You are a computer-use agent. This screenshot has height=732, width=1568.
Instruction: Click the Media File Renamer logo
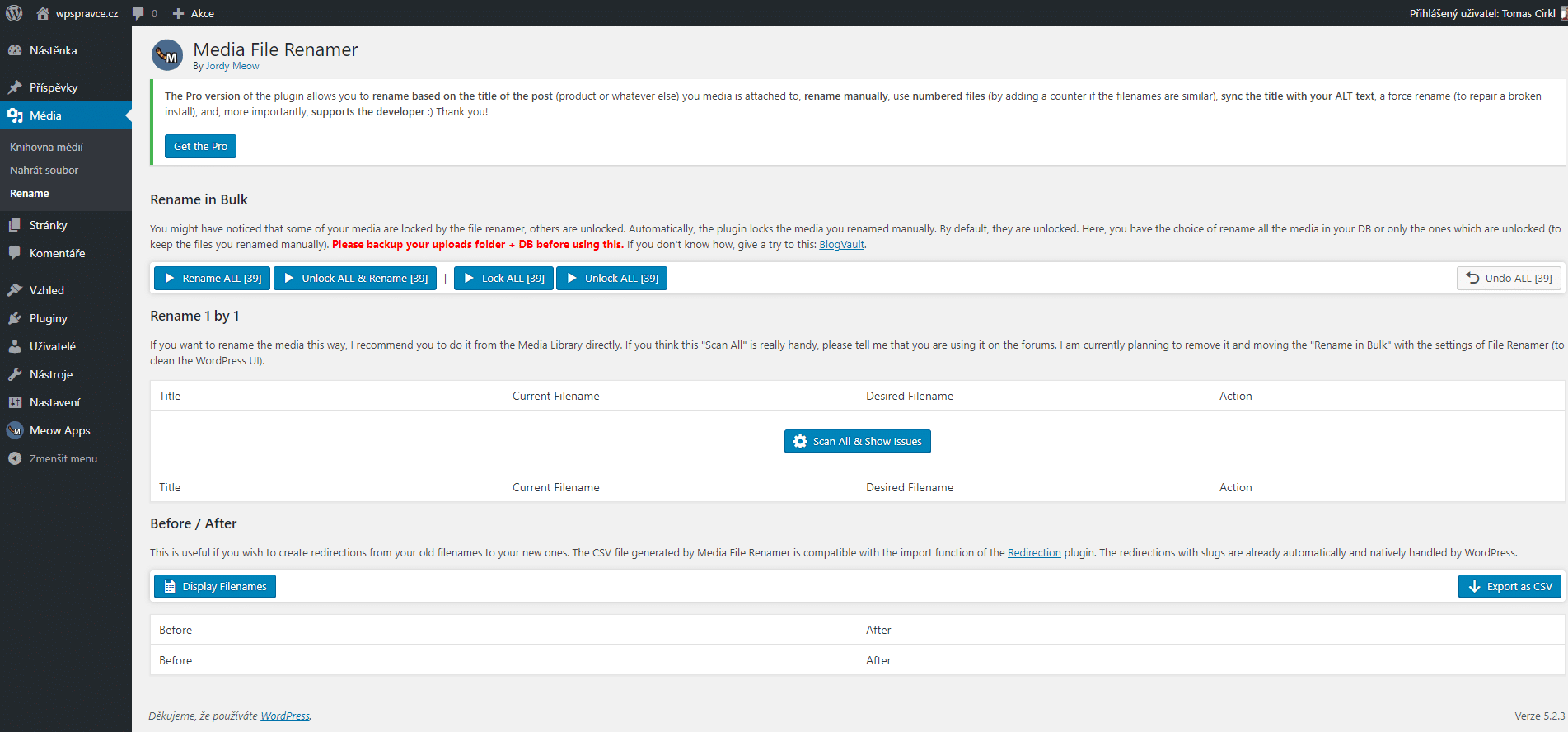(167, 55)
